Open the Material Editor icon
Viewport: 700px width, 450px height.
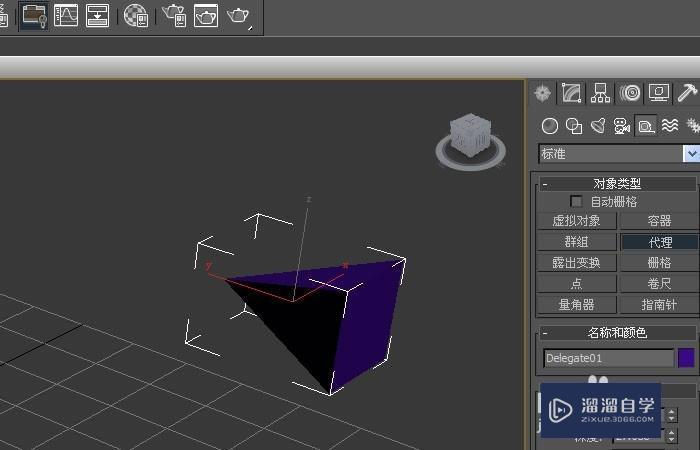135,15
